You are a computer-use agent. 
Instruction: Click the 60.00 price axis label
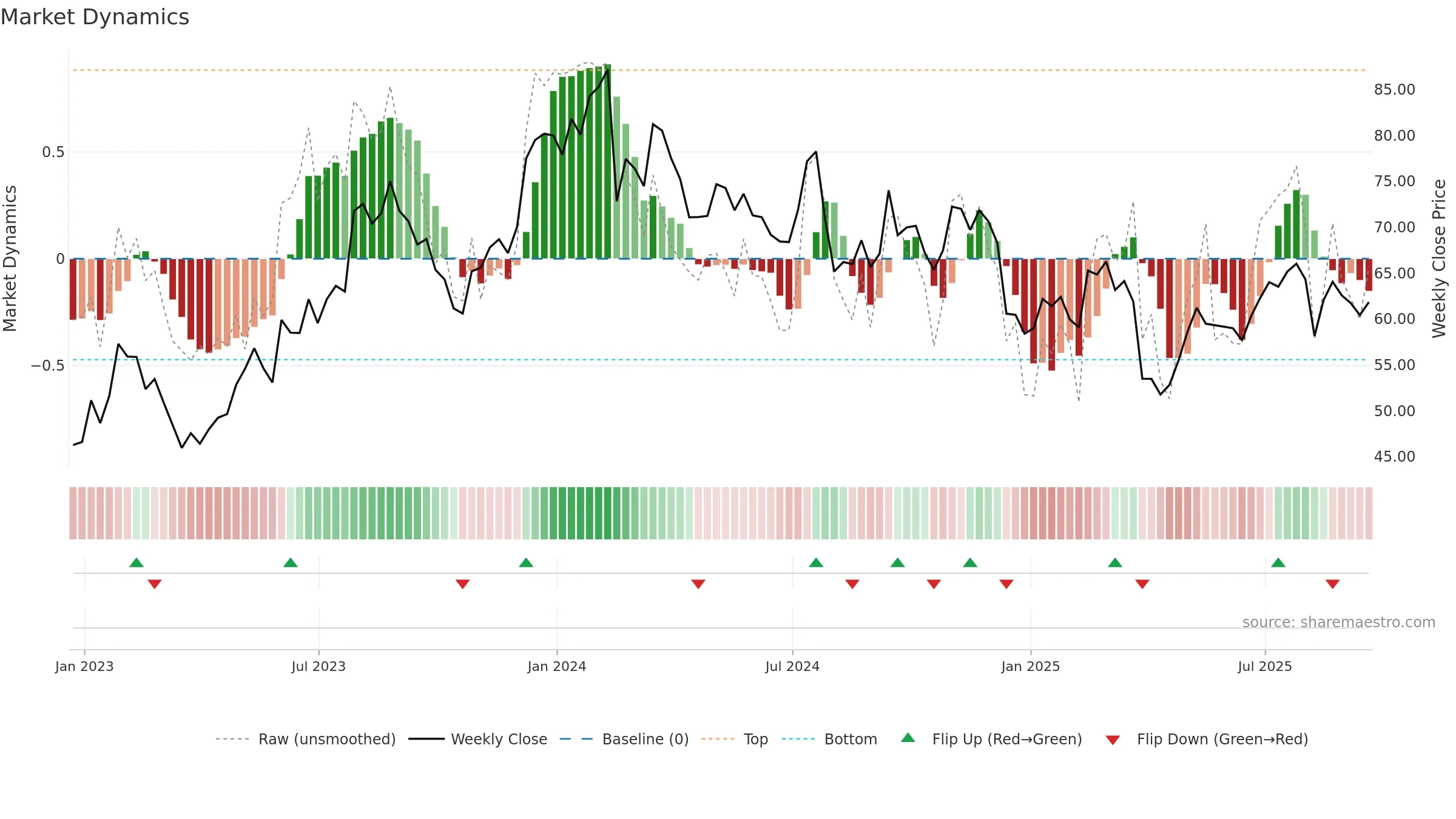pos(1395,319)
